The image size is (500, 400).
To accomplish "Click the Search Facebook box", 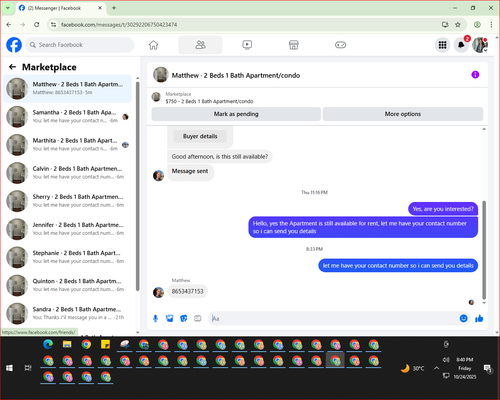I will click(x=80, y=45).
